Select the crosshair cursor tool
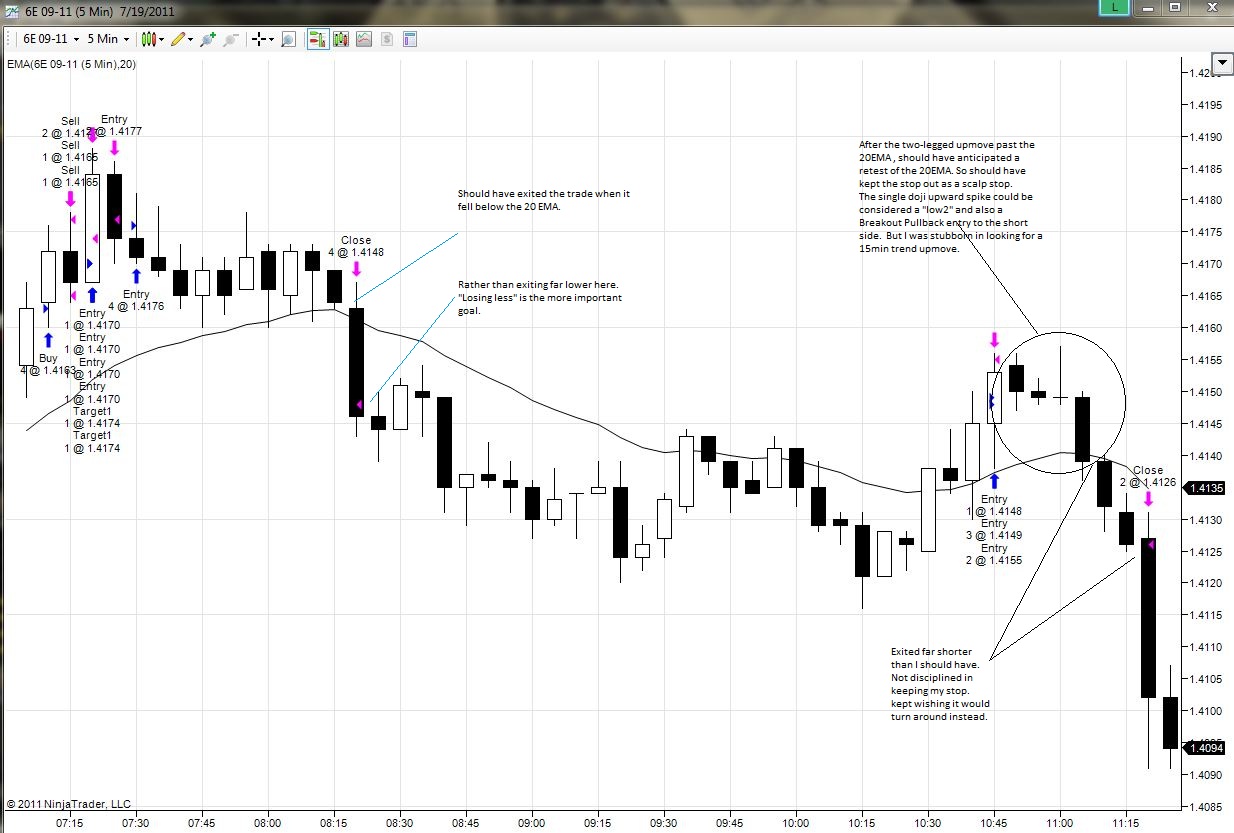 click(x=259, y=39)
